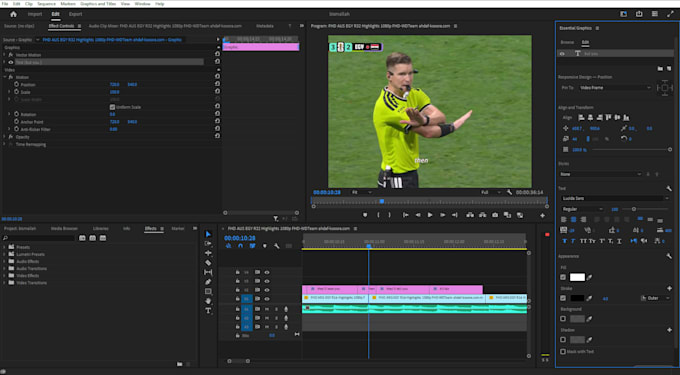Viewport: 680px width, 375px height.
Task: Click the Quick Export icon in header
Action: click(639, 14)
